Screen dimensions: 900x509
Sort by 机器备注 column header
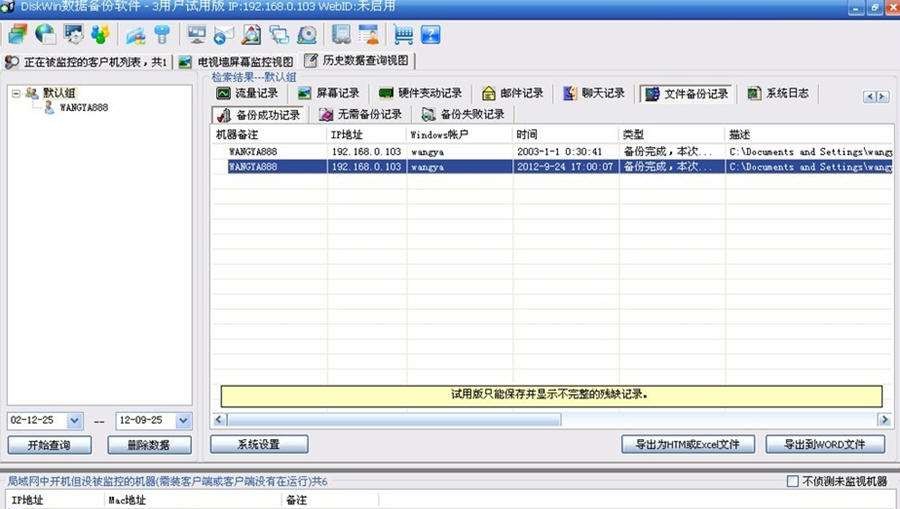coord(269,135)
